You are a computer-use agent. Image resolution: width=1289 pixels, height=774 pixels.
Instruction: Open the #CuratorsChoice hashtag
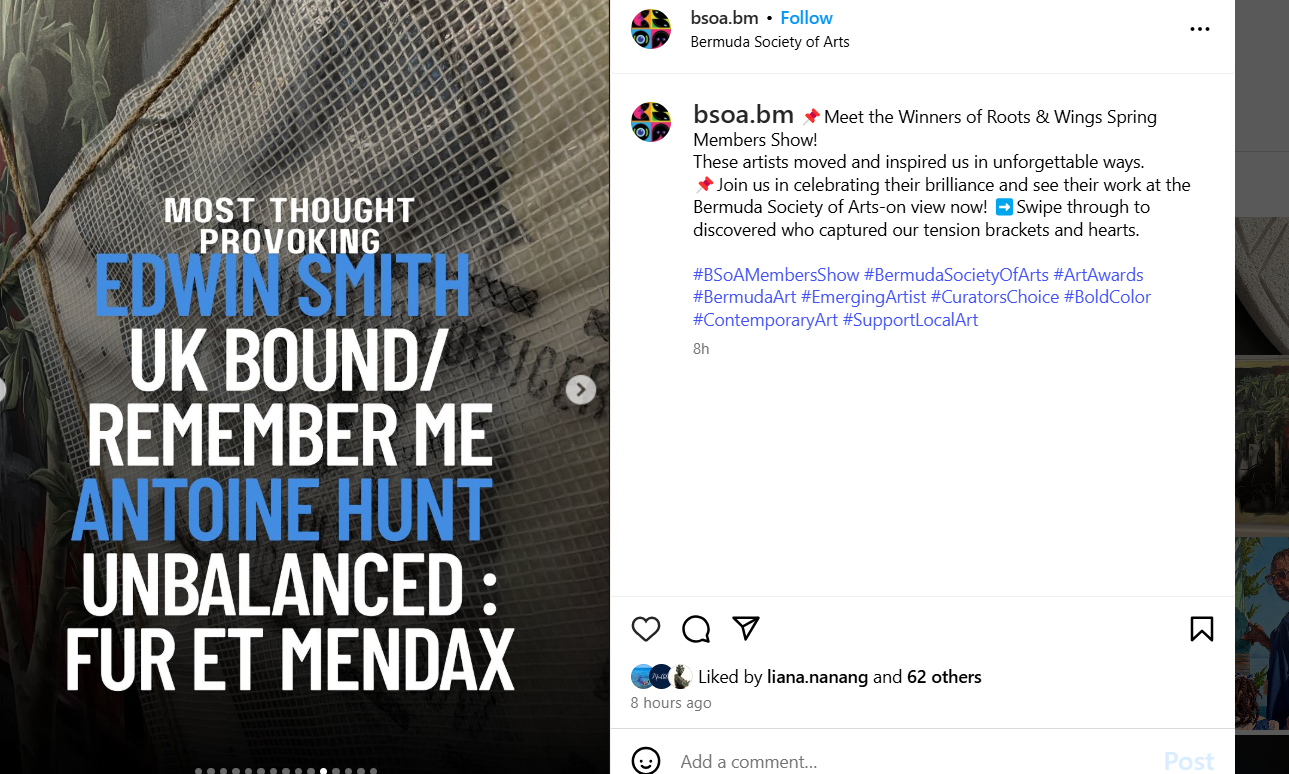pyautogui.click(x=995, y=297)
